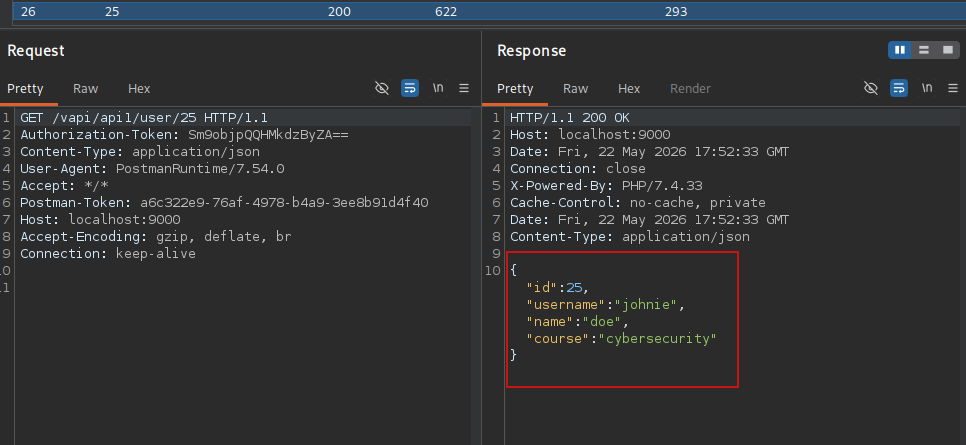
Task: Toggle hide non-printable eye icon in Request
Action: point(382,88)
